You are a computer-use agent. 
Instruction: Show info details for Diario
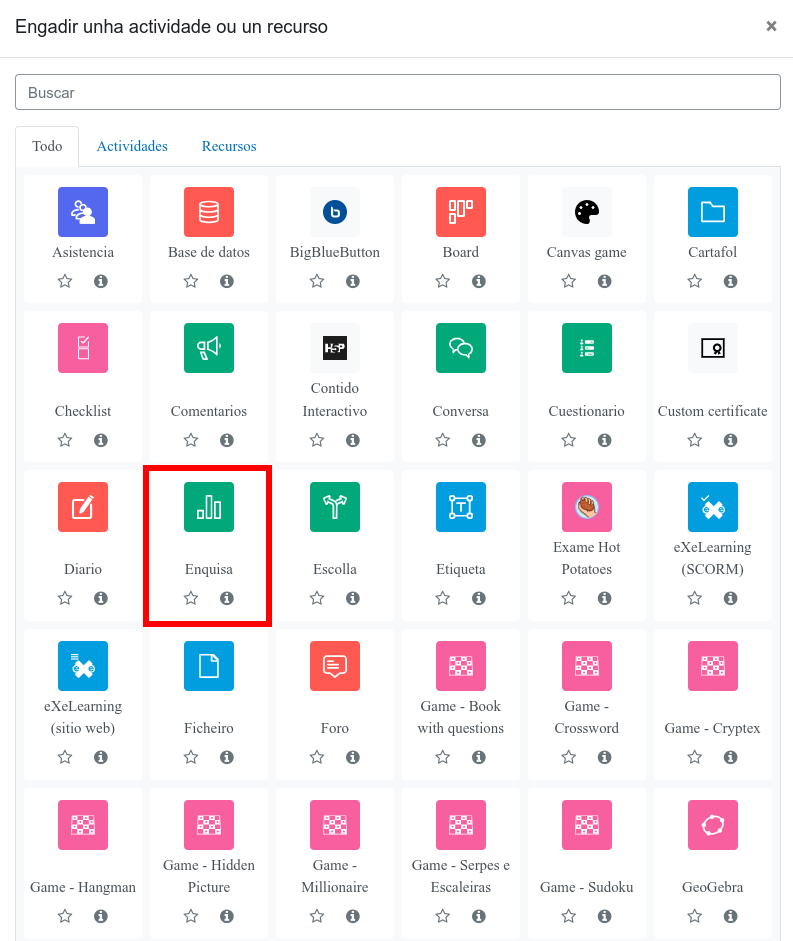pos(101,599)
